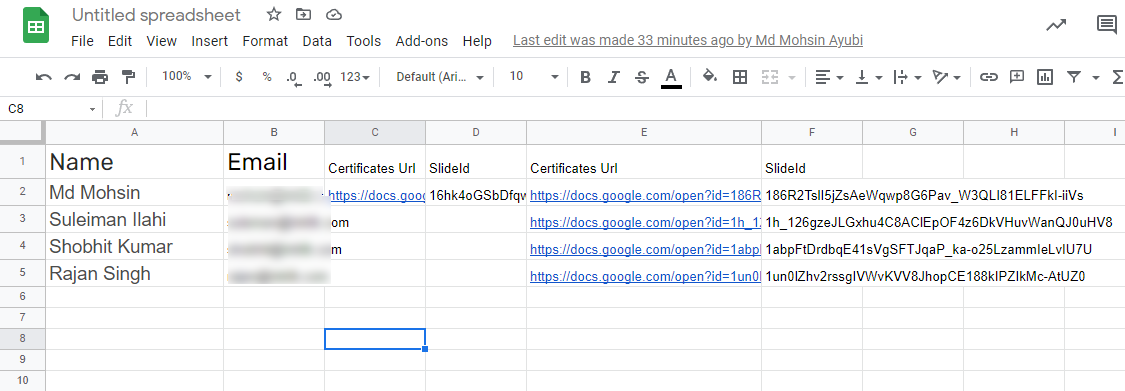This screenshot has height=391, width=1125.
Task: Open the Borders icon
Action: click(740, 77)
